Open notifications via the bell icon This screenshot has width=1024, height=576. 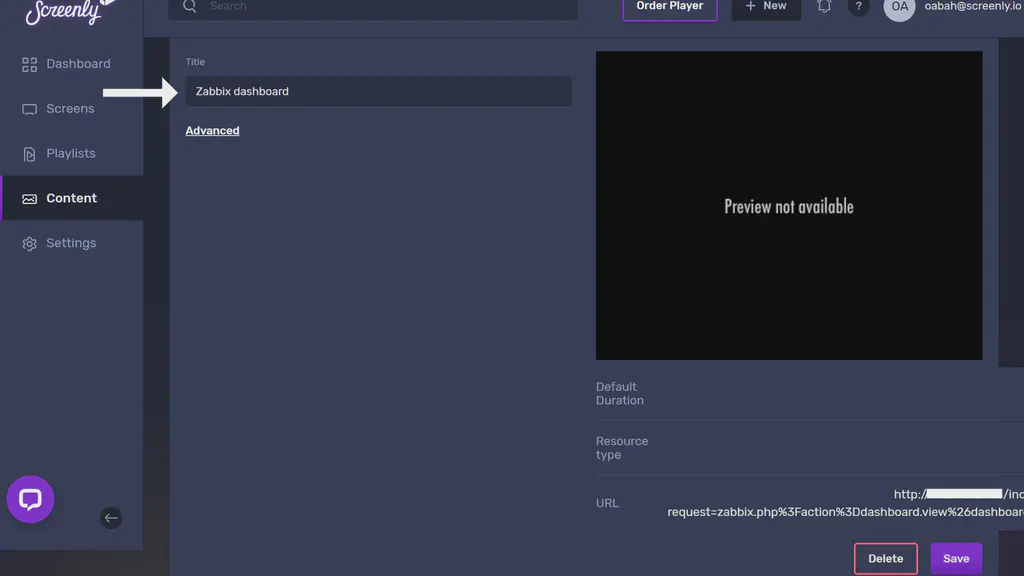click(824, 7)
